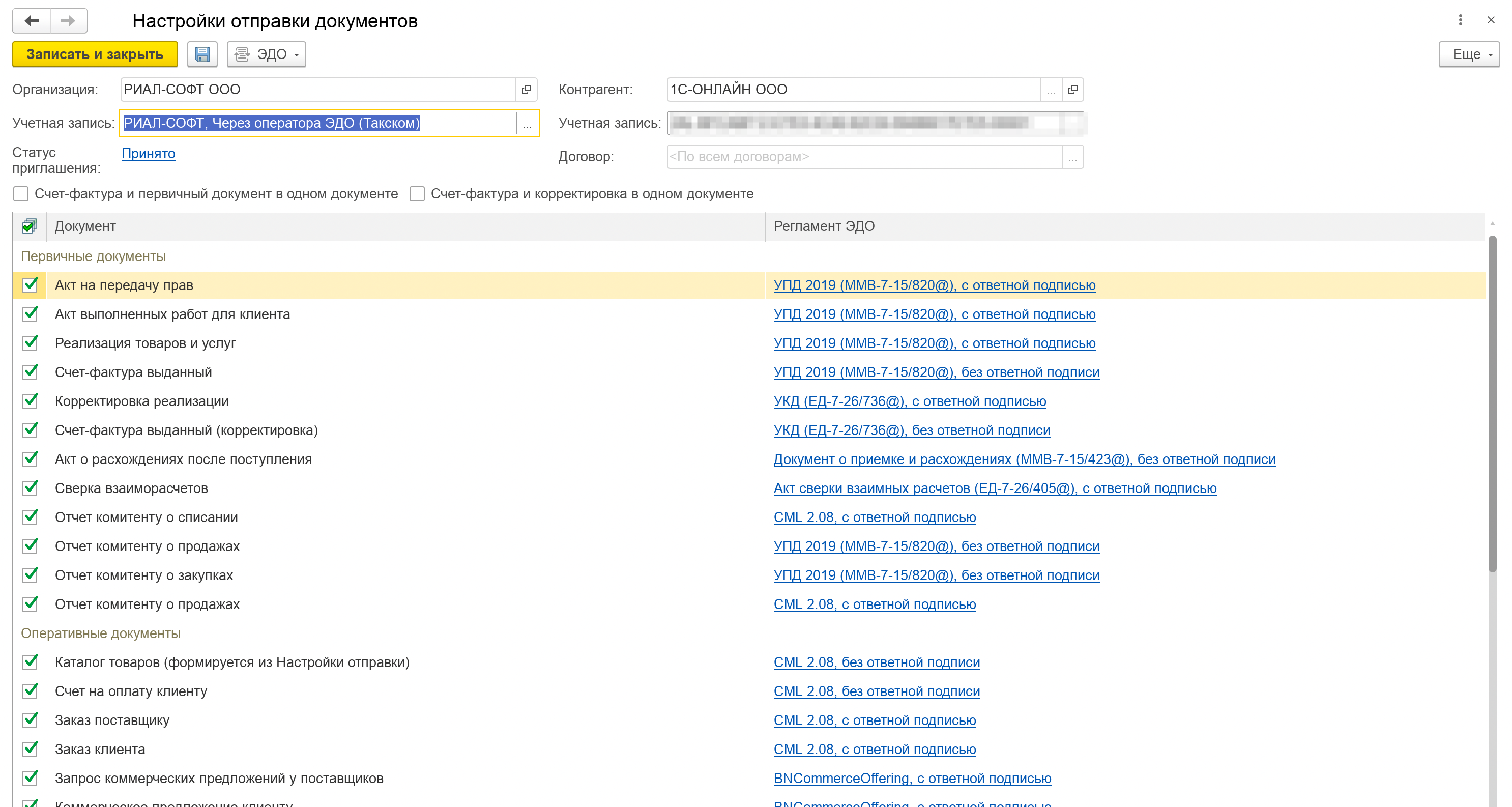Click the document list vertical scrollbar thumb
This screenshot has width=1512, height=807.
[1492, 405]
